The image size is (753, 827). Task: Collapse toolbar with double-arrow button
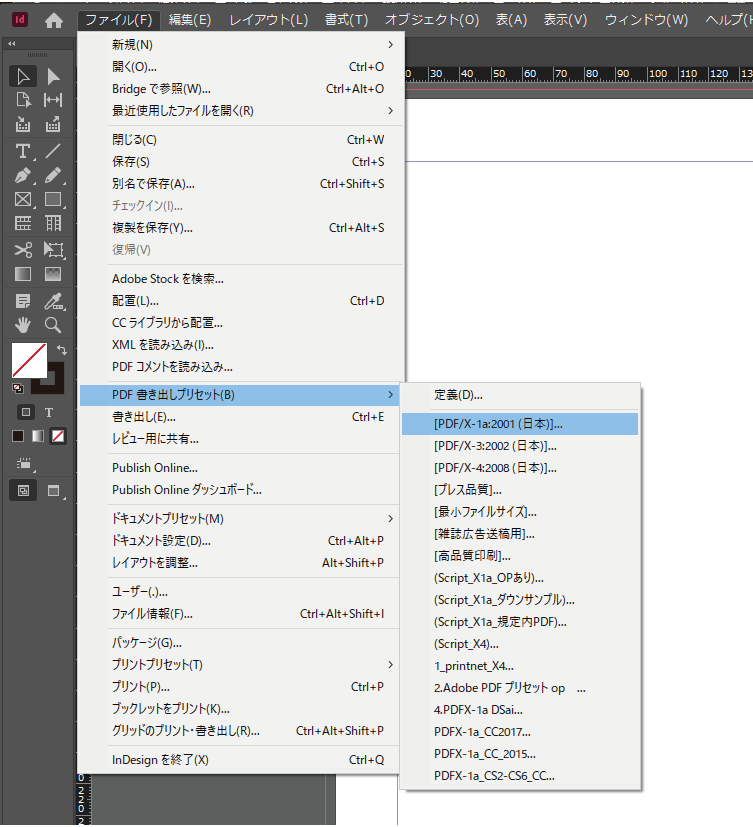(x=12, y=44)
